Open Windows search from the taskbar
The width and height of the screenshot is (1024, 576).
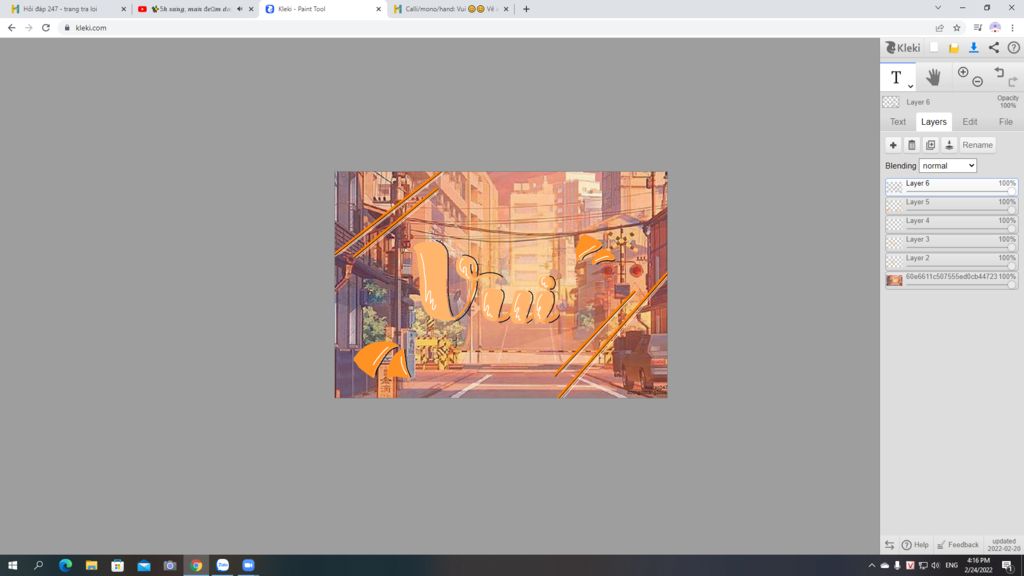click(x=39, y=566)
